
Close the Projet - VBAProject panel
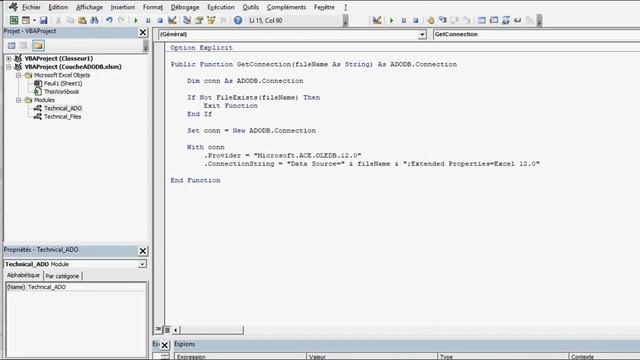pos(143,32)
